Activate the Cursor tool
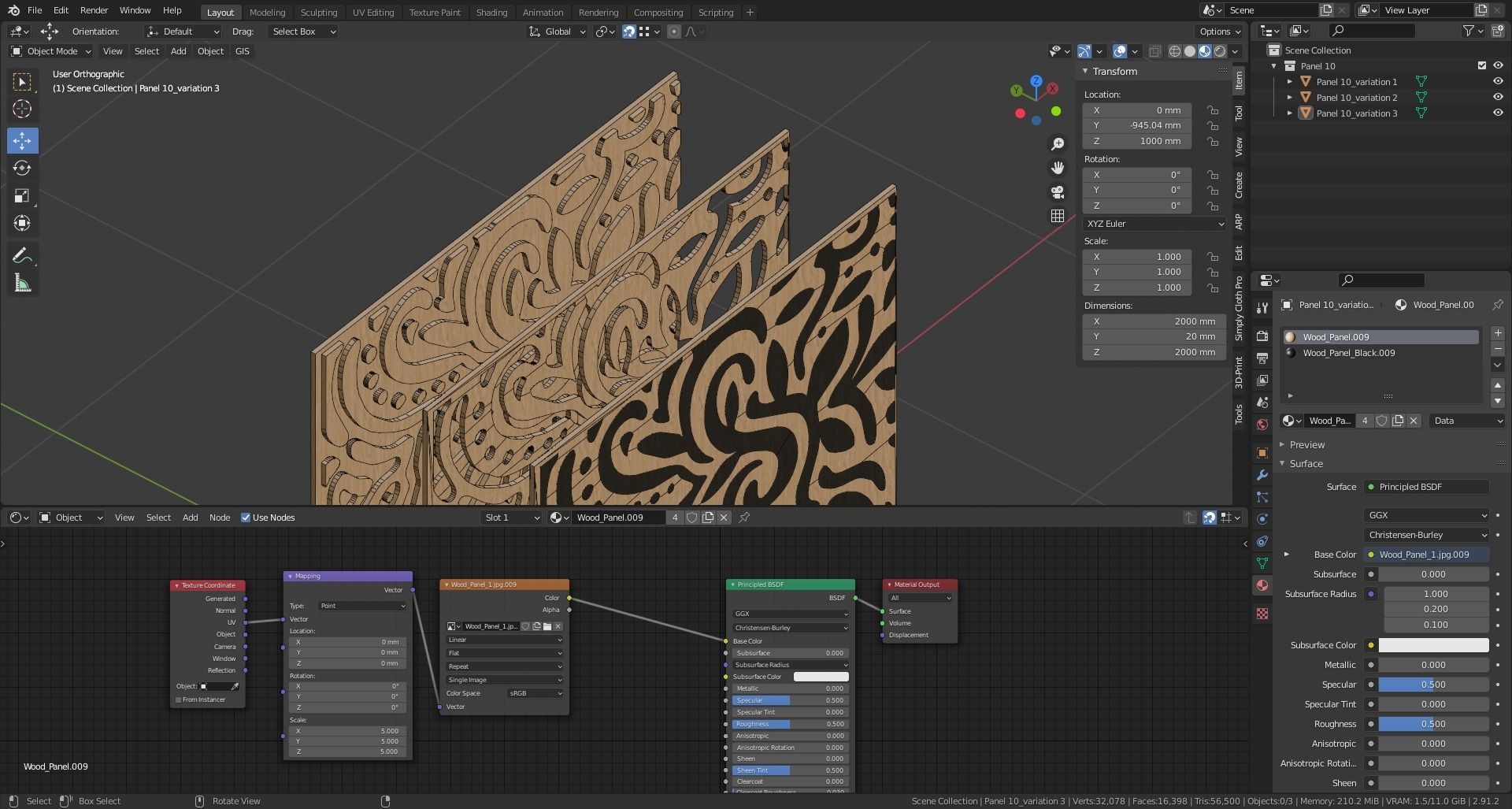1512x809 pixels. [22, 109]
